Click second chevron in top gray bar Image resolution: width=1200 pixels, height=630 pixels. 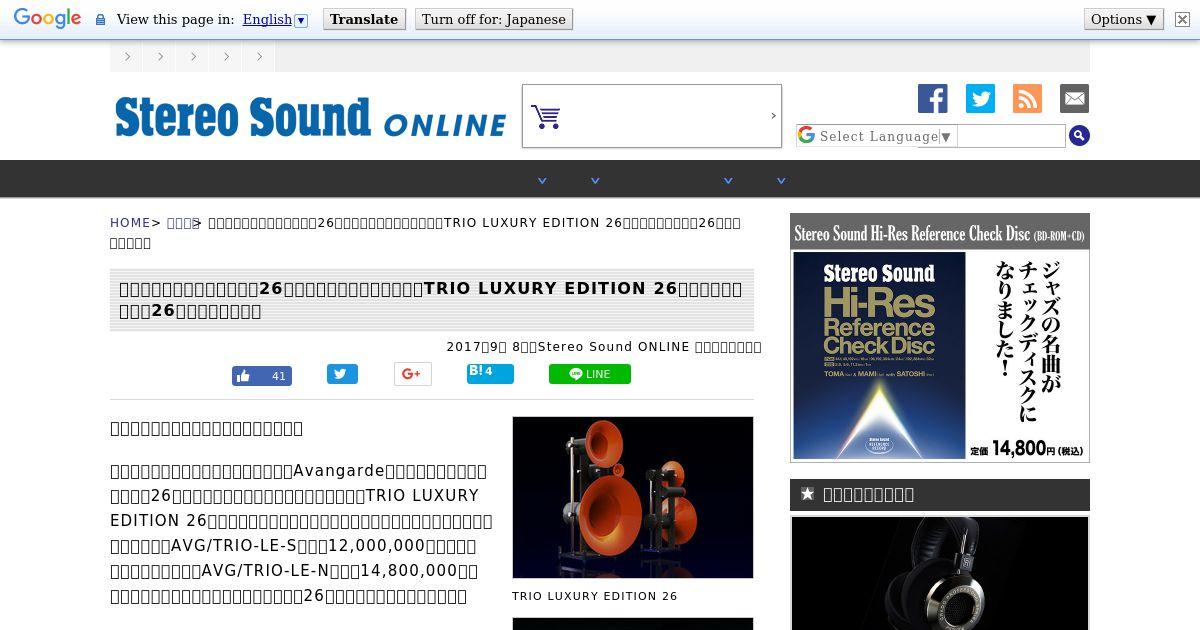(x=160, y=56)
